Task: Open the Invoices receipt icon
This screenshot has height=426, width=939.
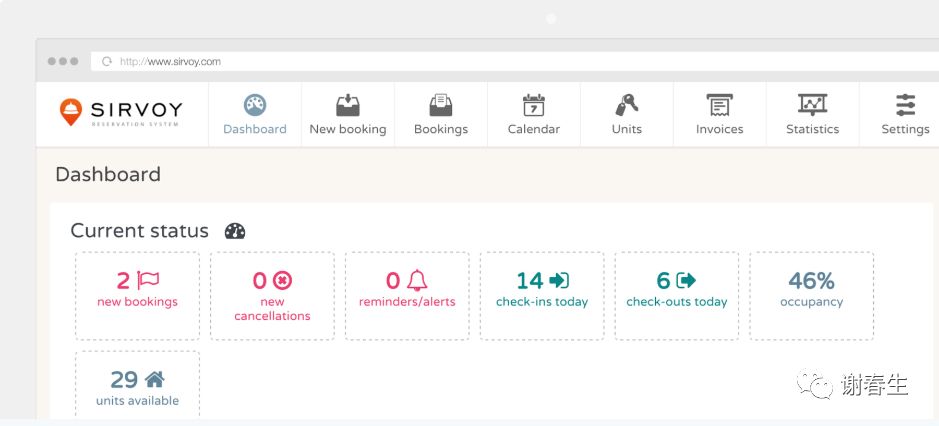Action: click(x=719, y=105)
